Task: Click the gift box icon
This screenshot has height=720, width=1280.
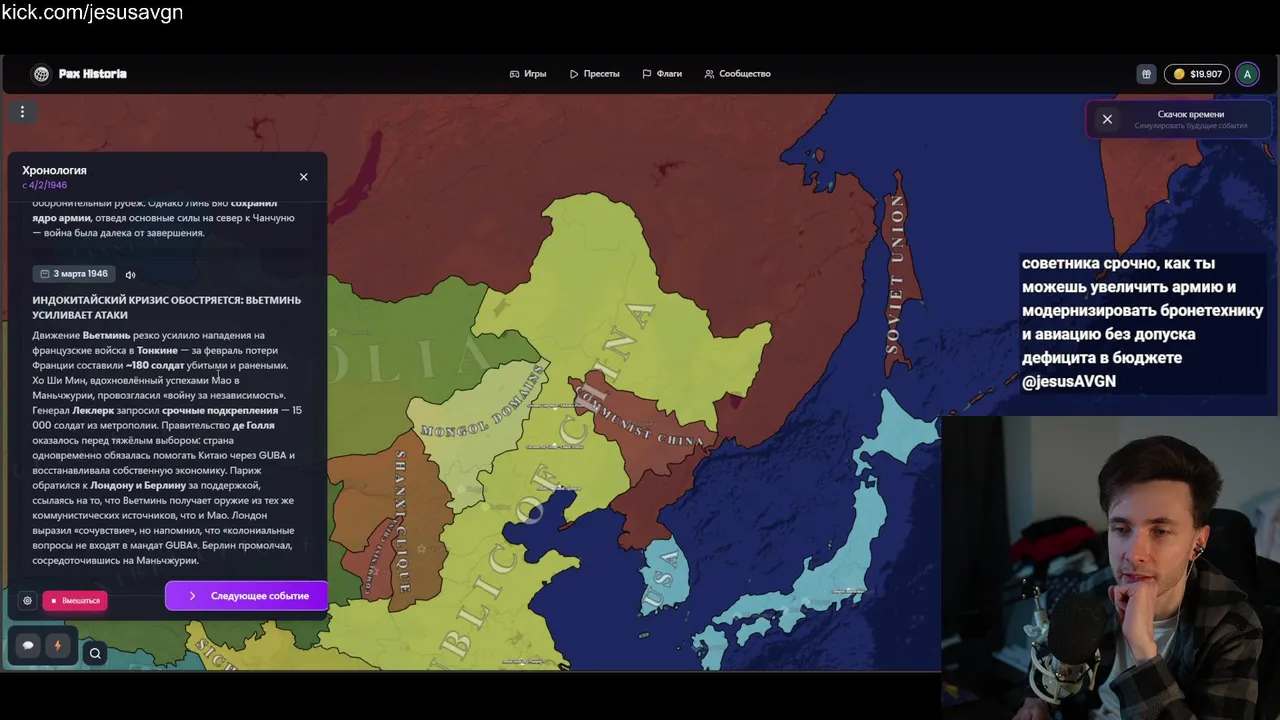Action: tap(1146, 74)
